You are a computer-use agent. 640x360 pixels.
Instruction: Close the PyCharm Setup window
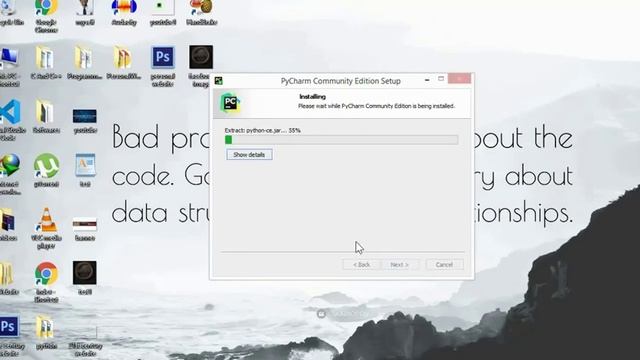tap(459, 78)
